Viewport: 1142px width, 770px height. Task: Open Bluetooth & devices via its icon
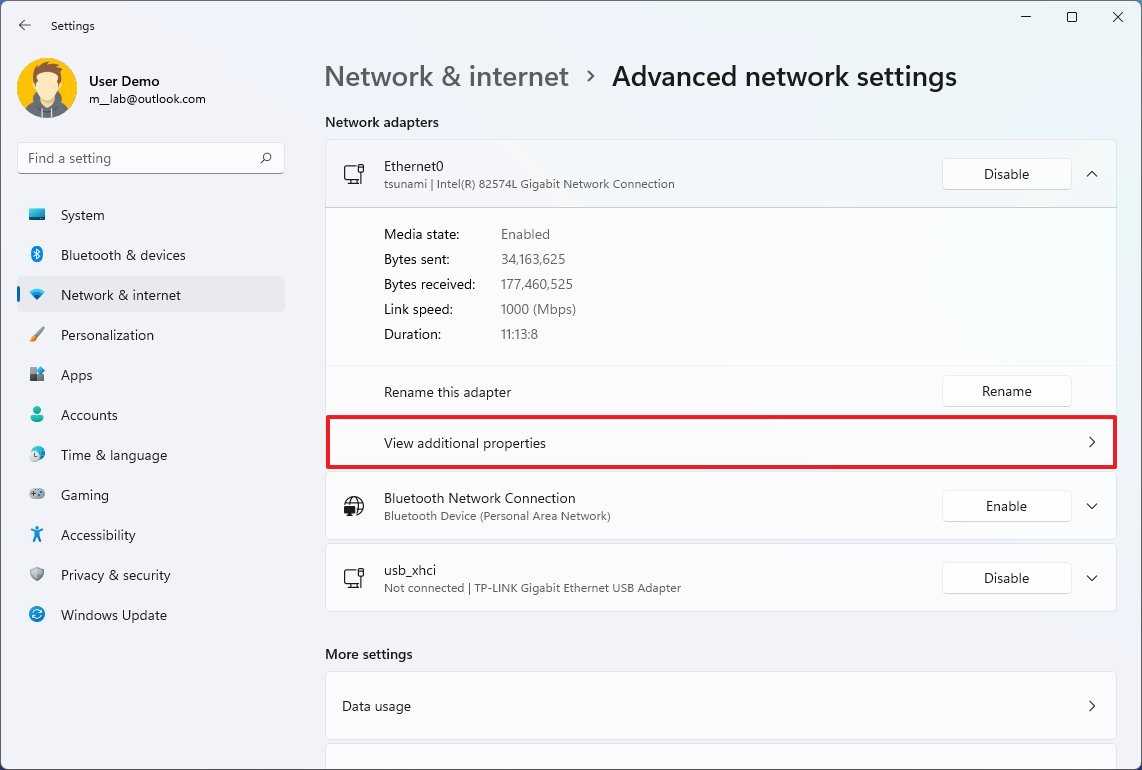tap(37, 255)
